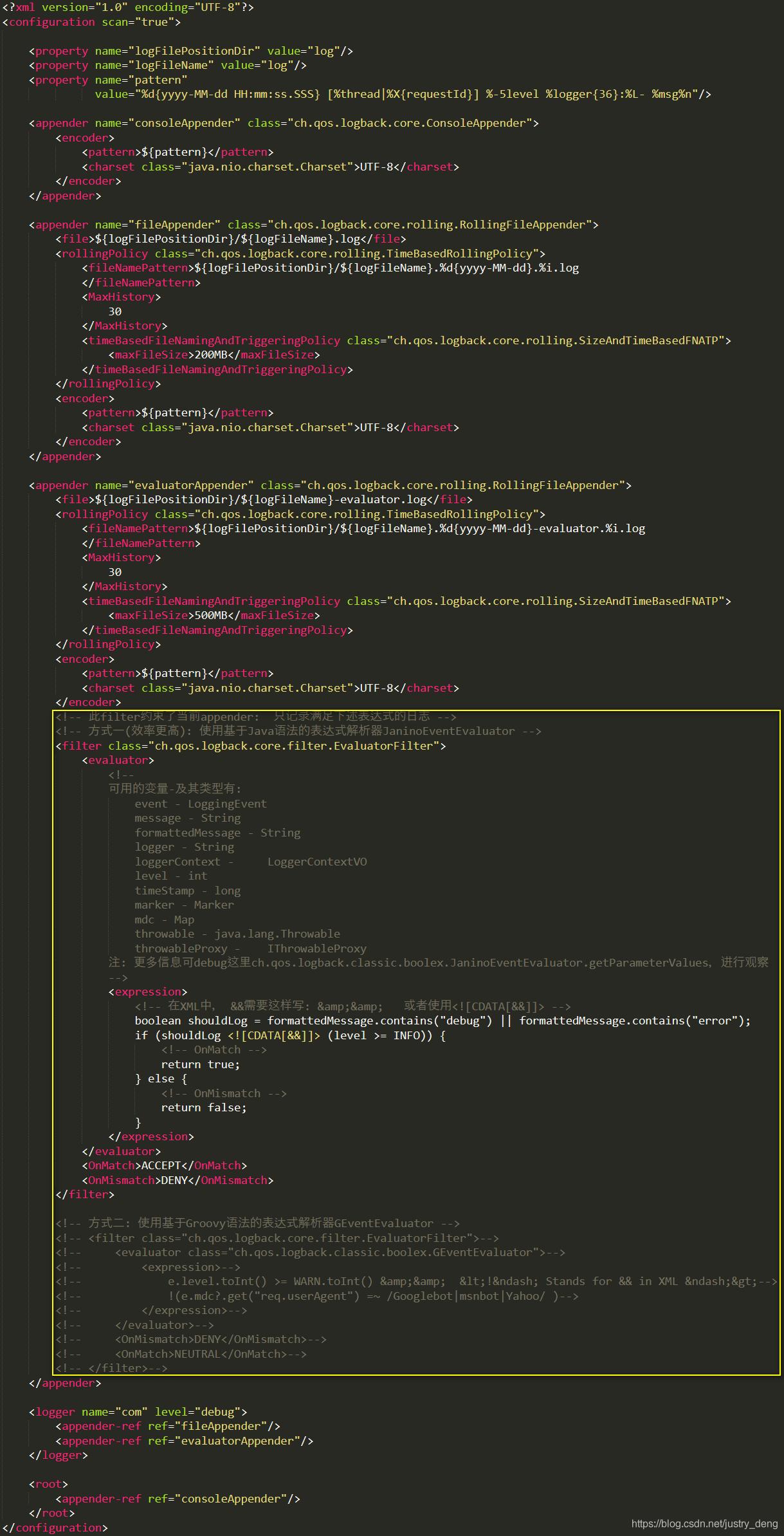Click the XML version declaration line
784x1536 pixels.
pos(128,7)
